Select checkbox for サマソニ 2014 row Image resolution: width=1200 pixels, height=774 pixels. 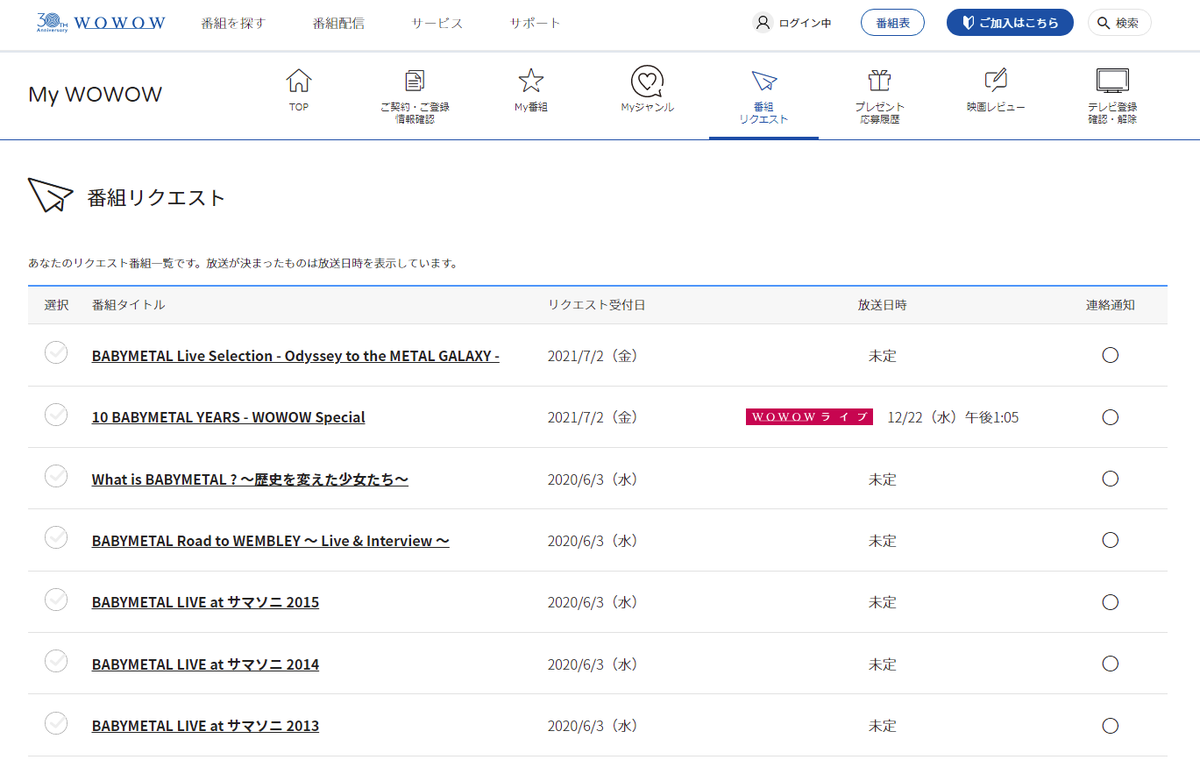click(56, 661)
